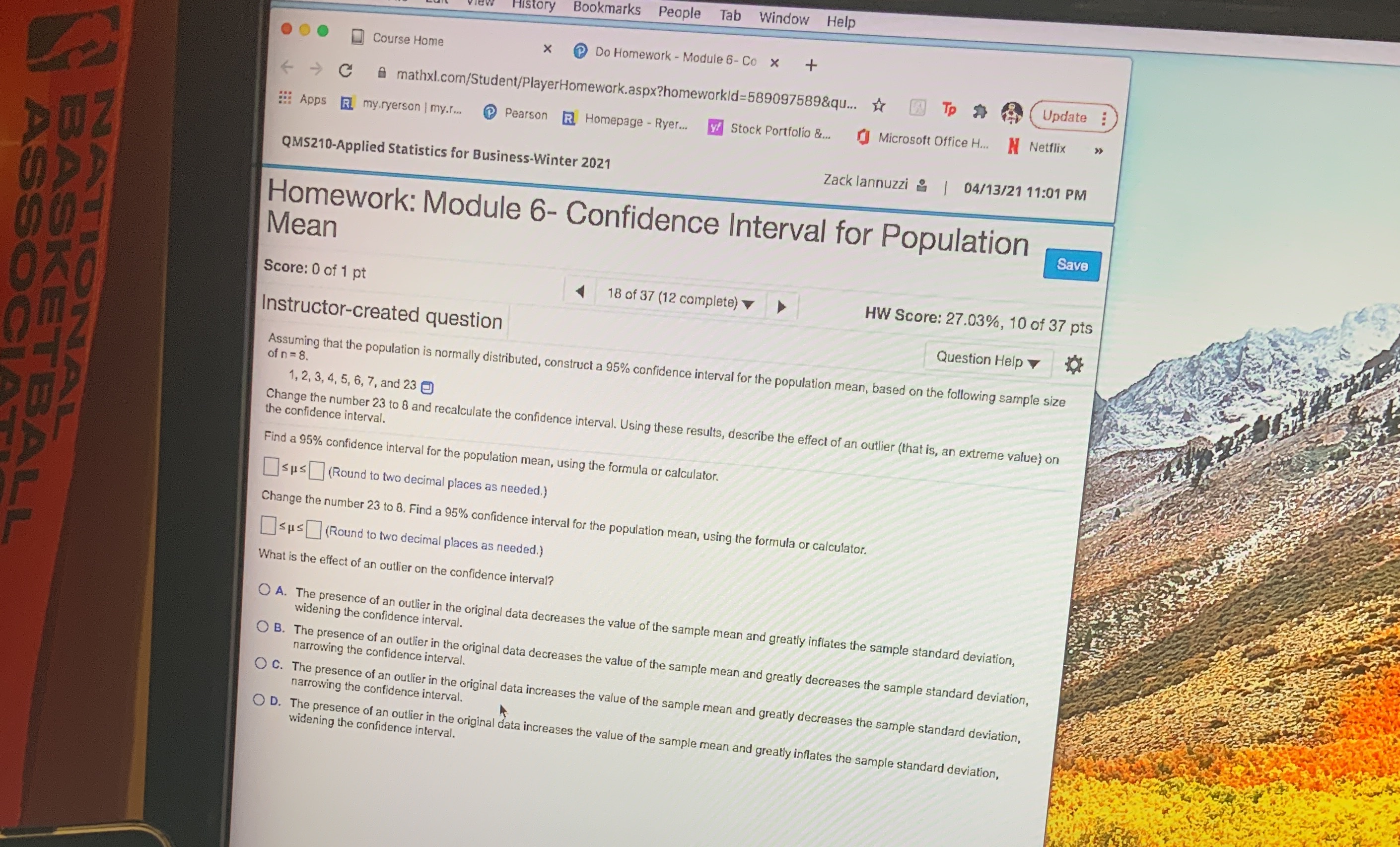Open the question settings gear icon
The height and width of the screenshot is (847, 1400).
point(1073,364)
